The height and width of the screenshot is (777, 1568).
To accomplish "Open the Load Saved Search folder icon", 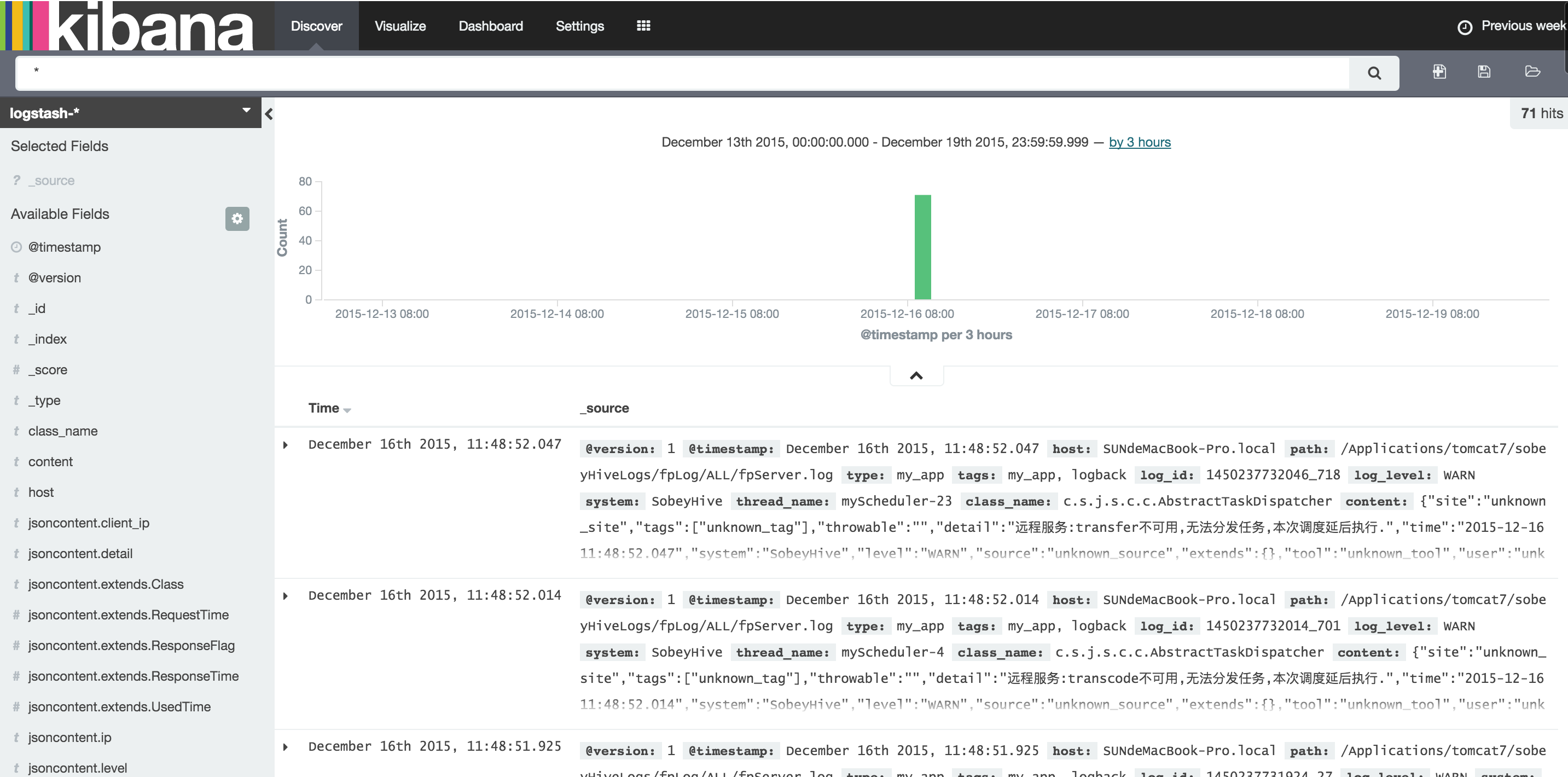I will point(1532,72).
